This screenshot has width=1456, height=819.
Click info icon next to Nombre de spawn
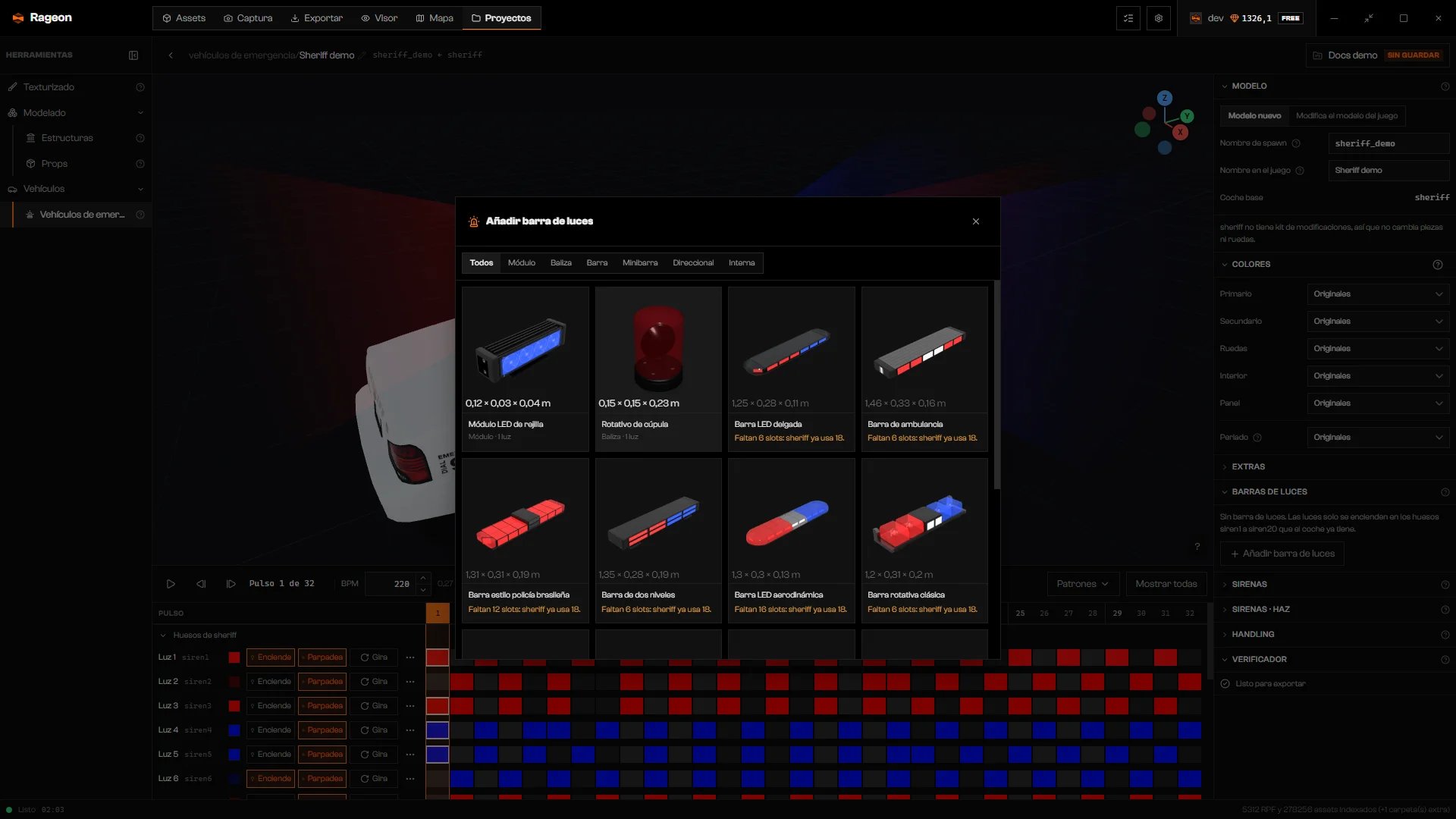click(1296, 143)
